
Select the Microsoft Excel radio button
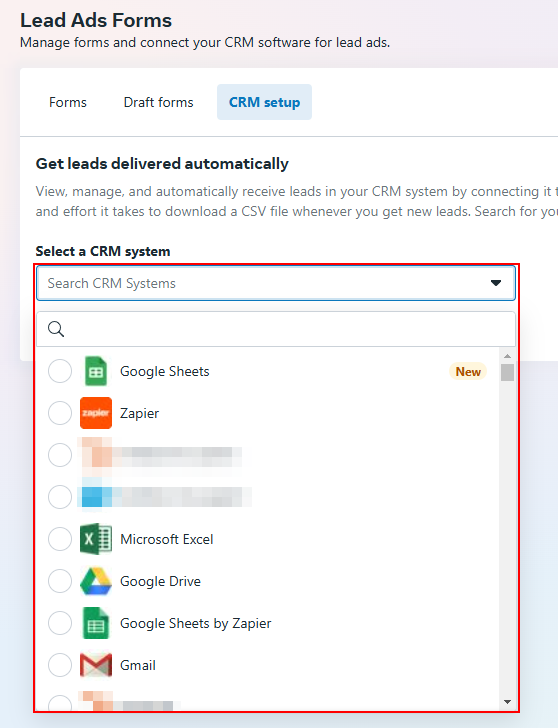pos(60,539)
